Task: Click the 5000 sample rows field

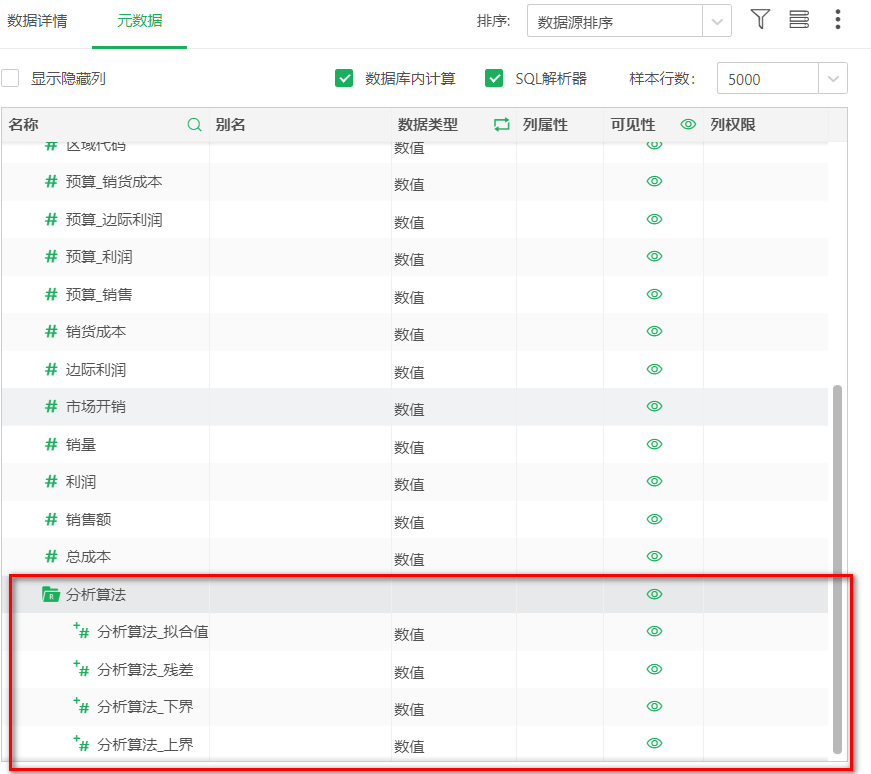Action: (x=768, y=78)
